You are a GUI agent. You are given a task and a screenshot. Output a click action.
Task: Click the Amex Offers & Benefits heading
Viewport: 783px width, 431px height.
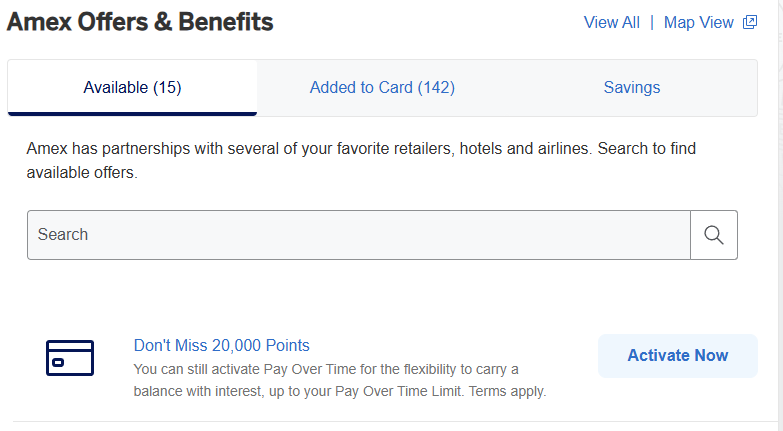[x=140, y=22]
